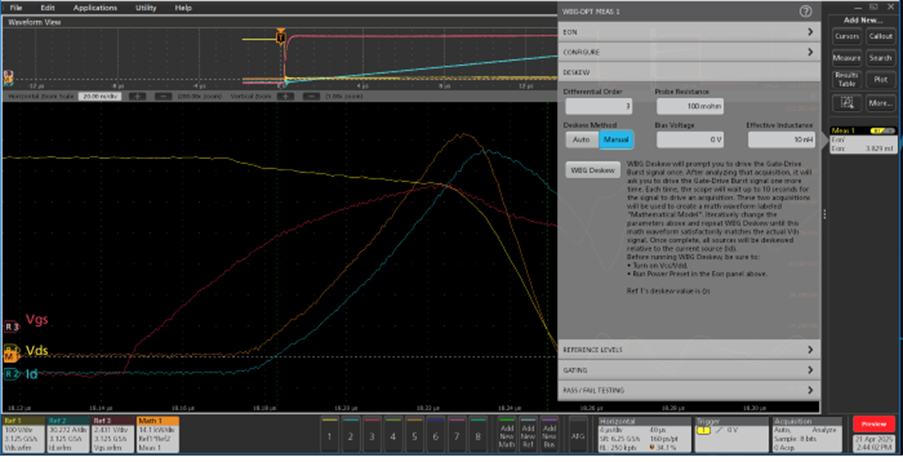903x462 pixels.
Task: Open the help icon in WBG-DPT panel
Action: 806,11
